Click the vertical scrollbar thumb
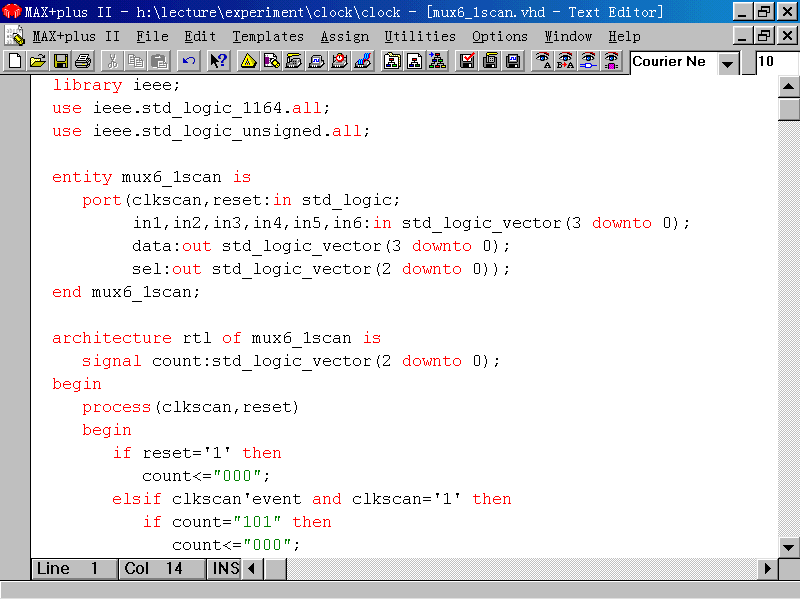 pos(789,109)
